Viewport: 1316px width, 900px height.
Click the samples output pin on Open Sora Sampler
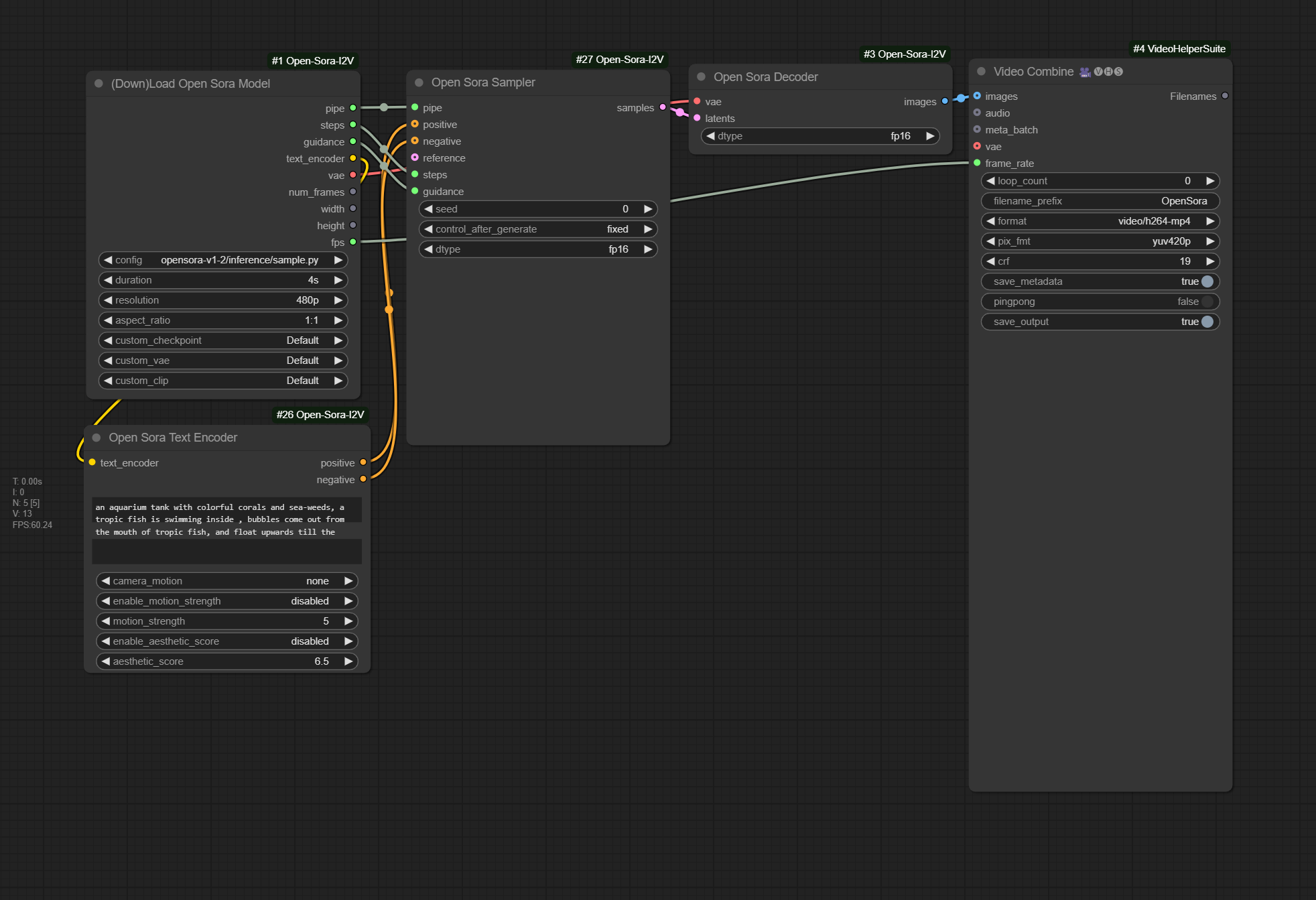pyautogui.click(x=662, y=107)
